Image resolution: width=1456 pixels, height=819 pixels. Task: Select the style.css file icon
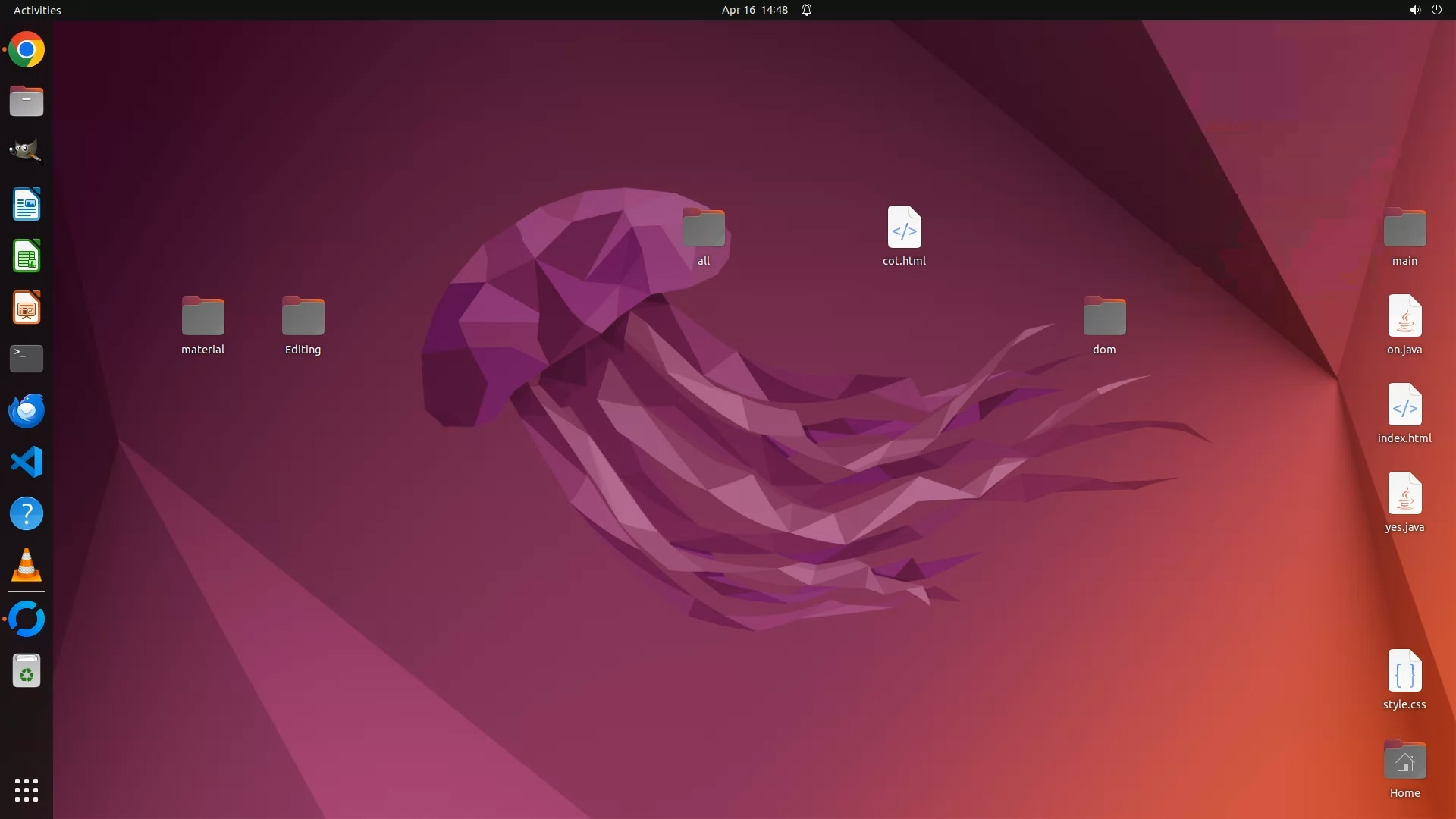[1404, 672]
